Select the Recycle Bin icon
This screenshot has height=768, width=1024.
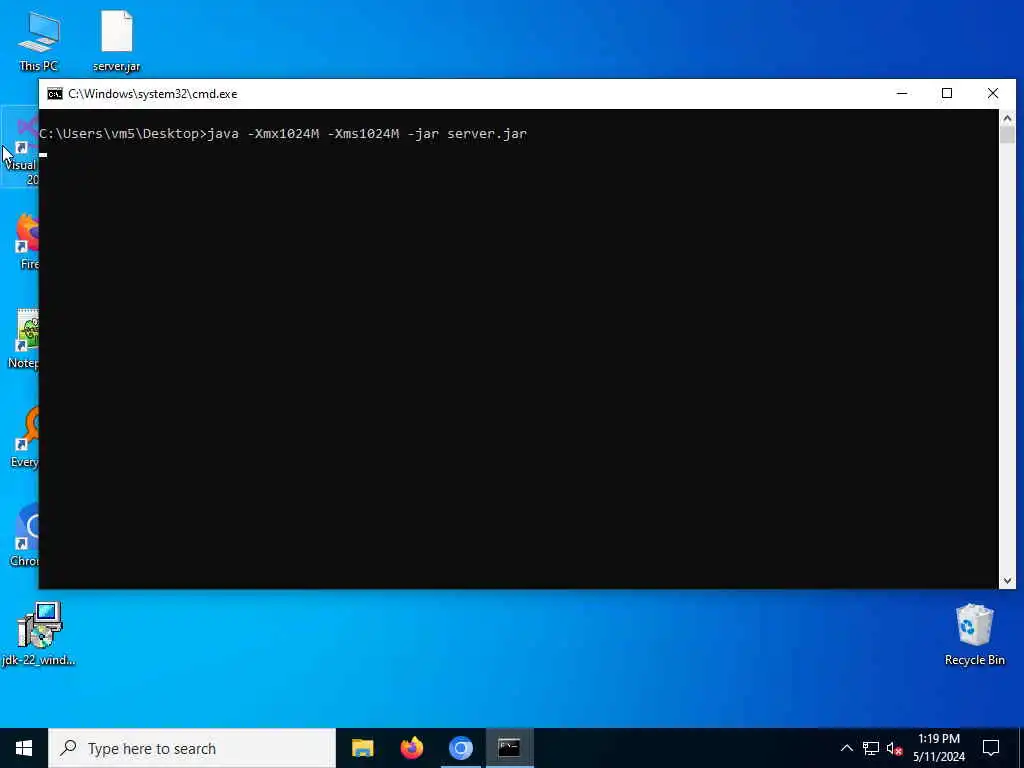pyautogui.click(x=974, y=633)
